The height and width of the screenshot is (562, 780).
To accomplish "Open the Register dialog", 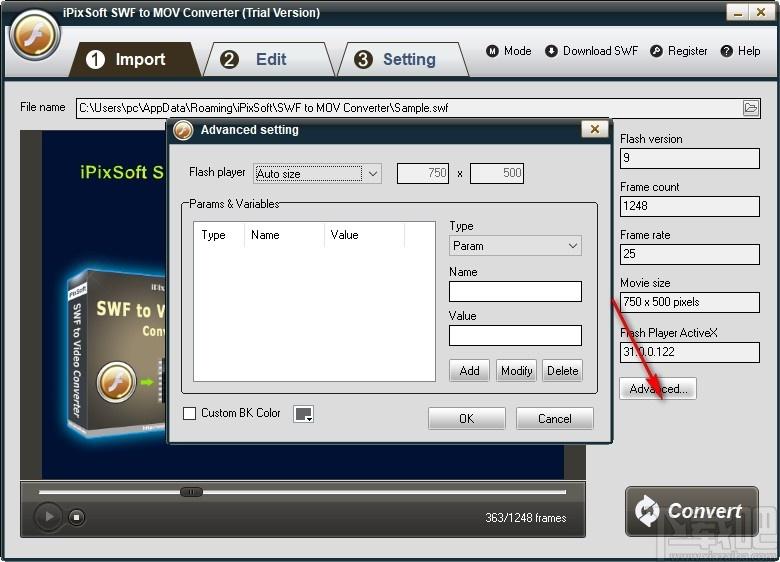I will pyautogui.click(x=679, y=51).
